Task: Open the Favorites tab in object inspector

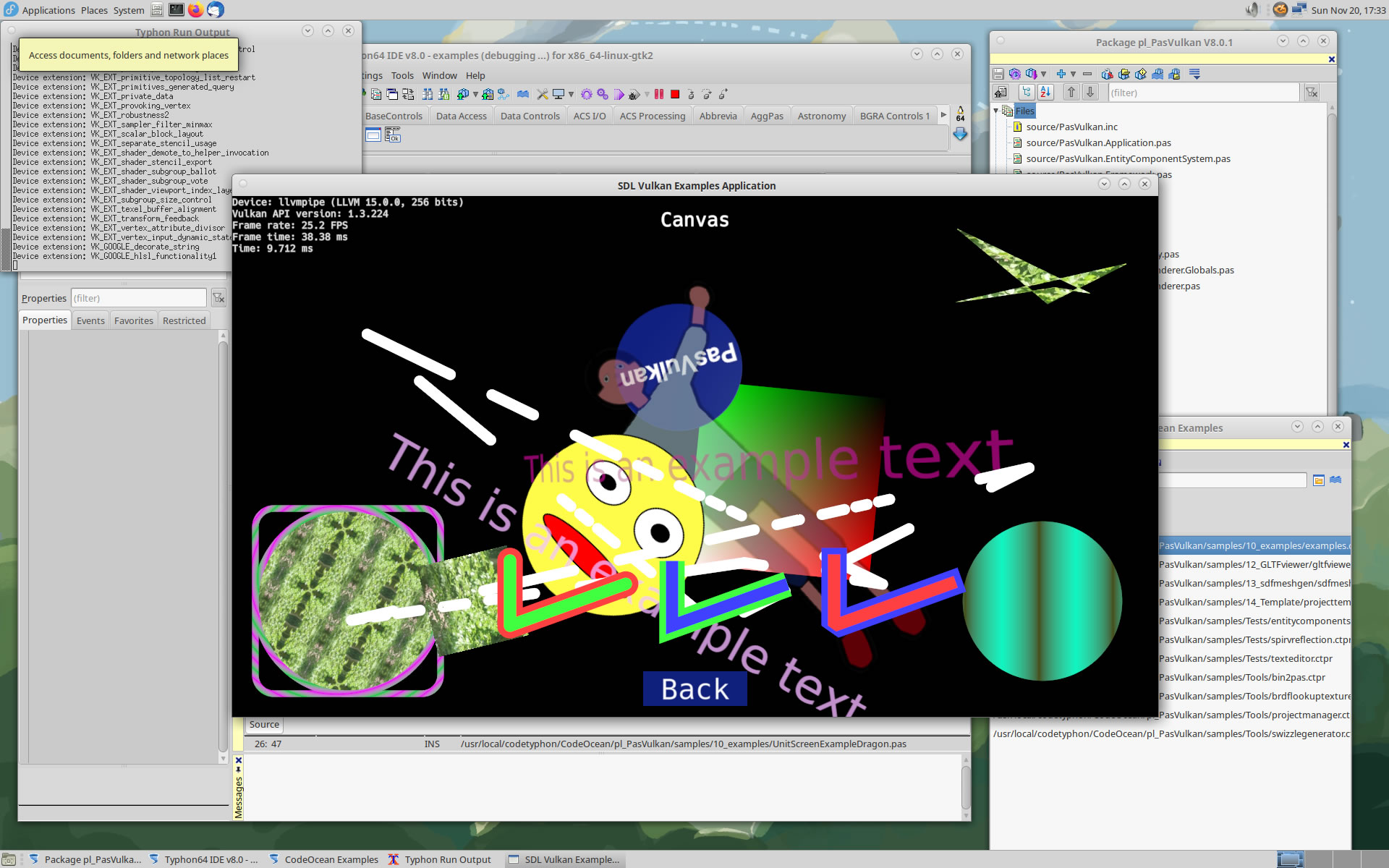Action: (134, 320)
